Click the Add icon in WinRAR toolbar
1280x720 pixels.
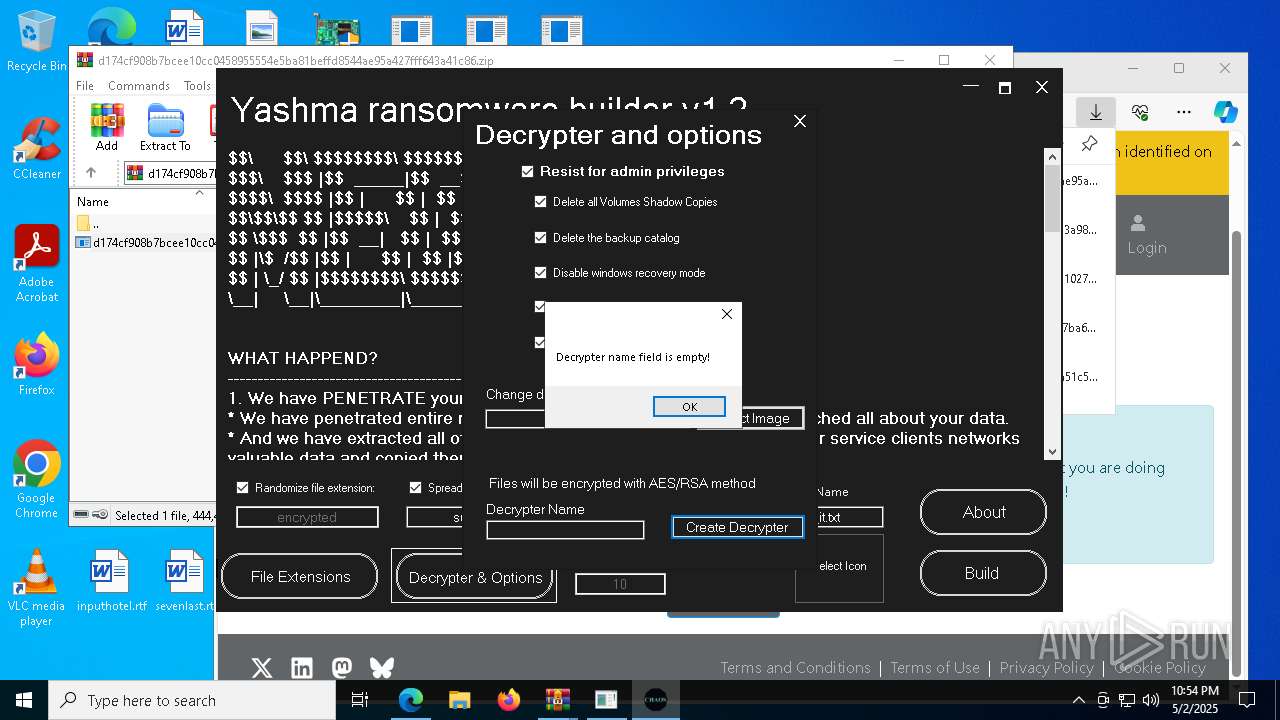point(107,127)
